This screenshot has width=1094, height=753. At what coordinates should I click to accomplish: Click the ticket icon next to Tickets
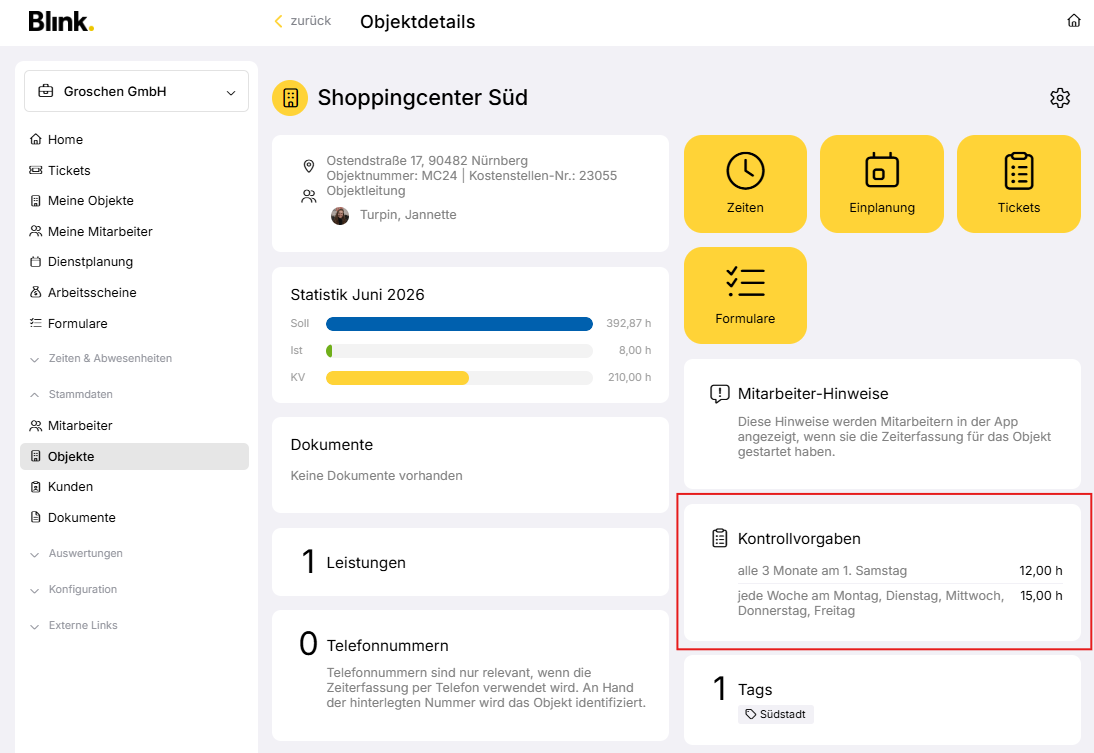point(36,170)
